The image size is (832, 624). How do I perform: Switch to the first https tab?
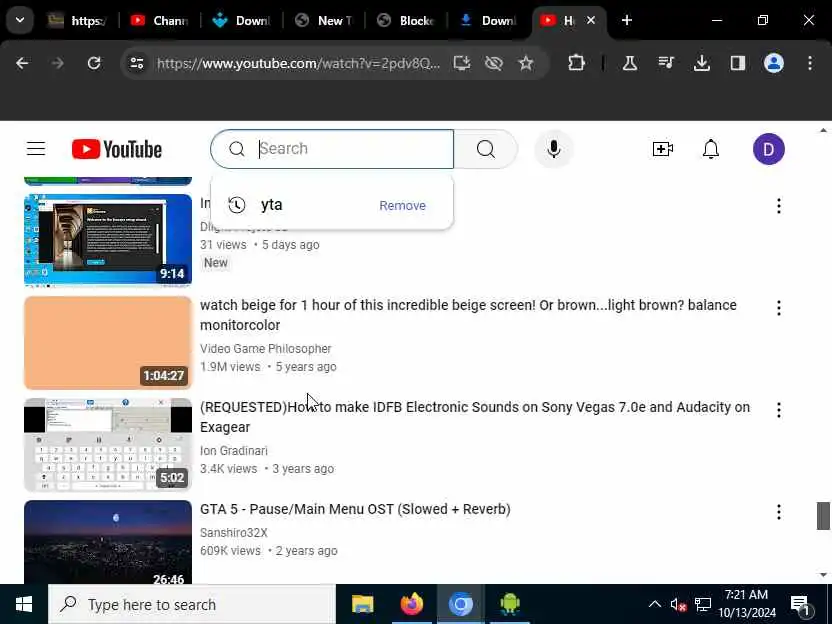click(x=77, y=21)
